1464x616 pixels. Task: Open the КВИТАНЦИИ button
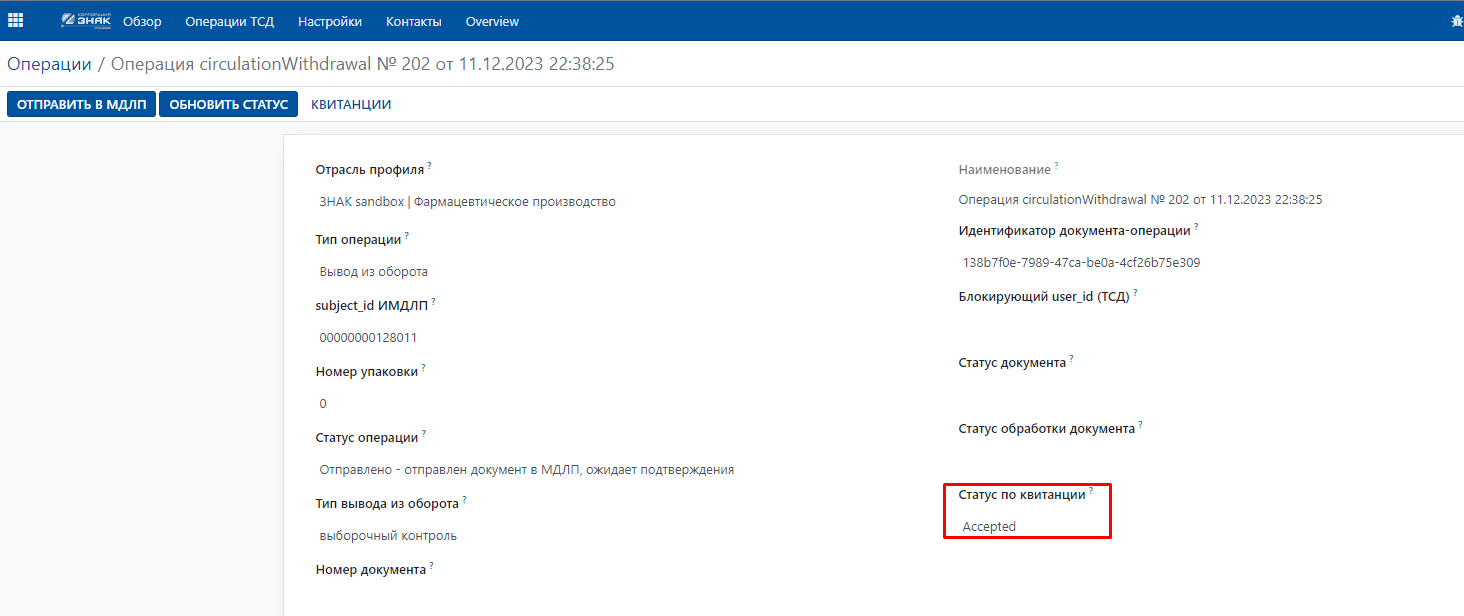[351, 104]
